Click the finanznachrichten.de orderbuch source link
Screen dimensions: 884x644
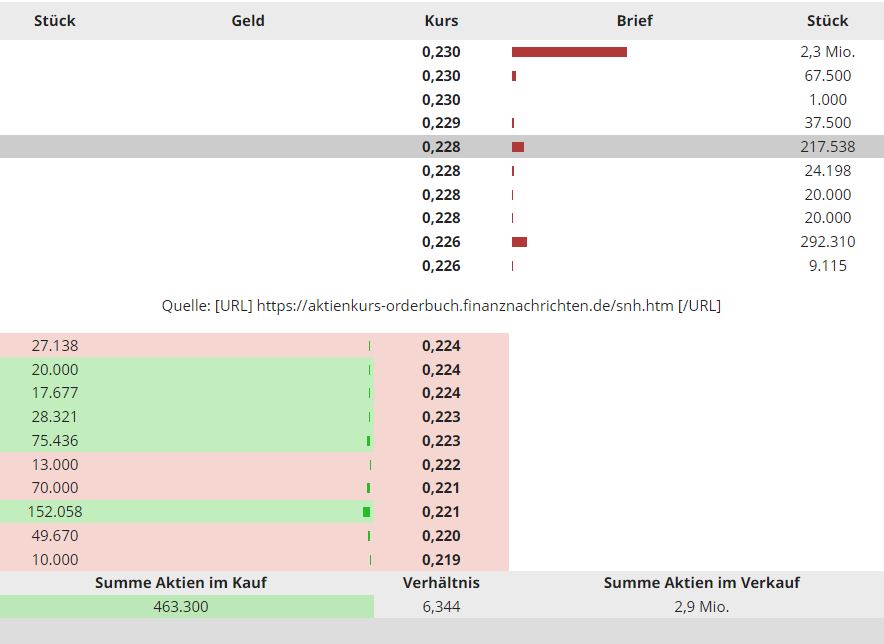click(x=465, y=306)
